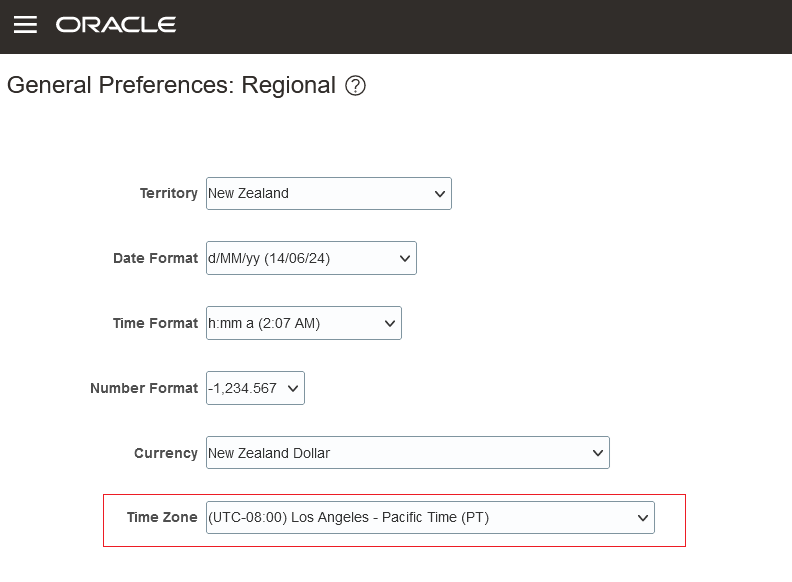Open the Date Format dropdown
The height and width of the screenshot is (582, 792).
click(x=311, y=258)
